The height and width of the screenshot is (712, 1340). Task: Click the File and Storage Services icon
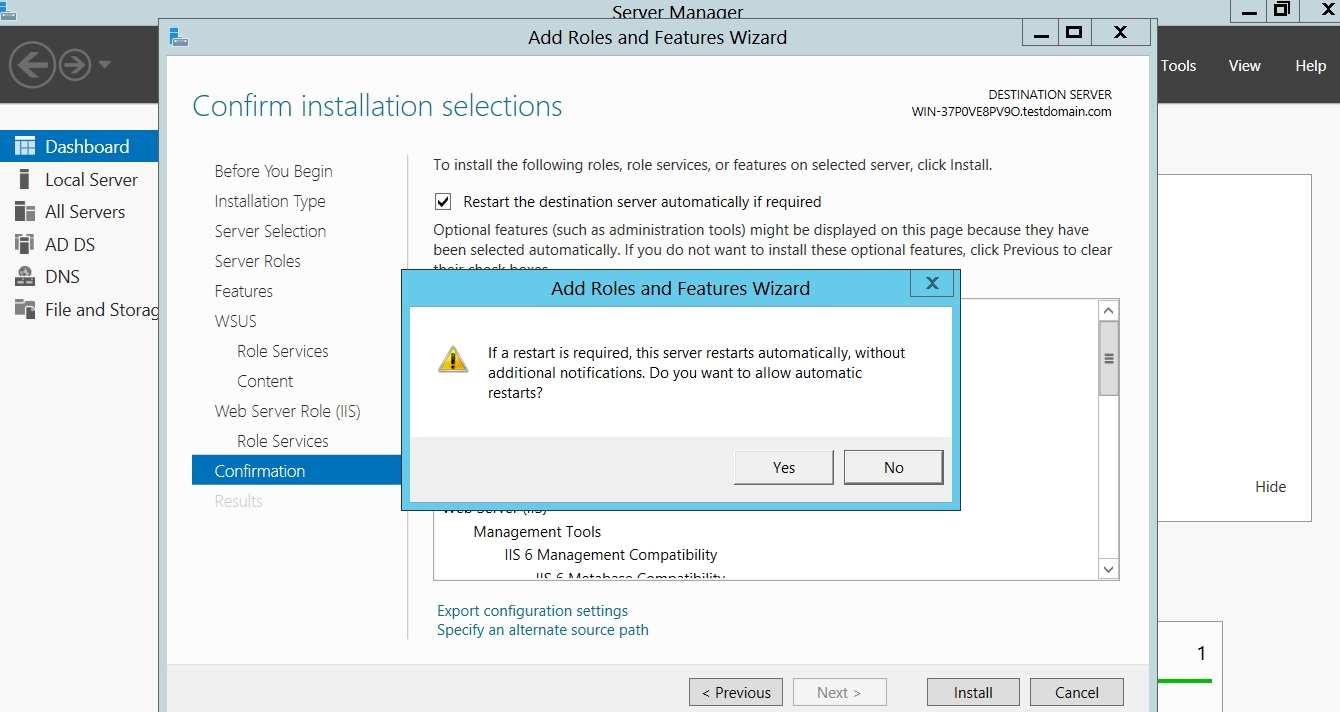click(25, 309)
